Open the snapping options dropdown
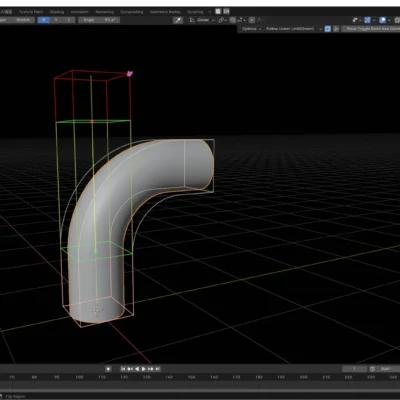This screenshot has height=400, width=400. coord(241,20)
